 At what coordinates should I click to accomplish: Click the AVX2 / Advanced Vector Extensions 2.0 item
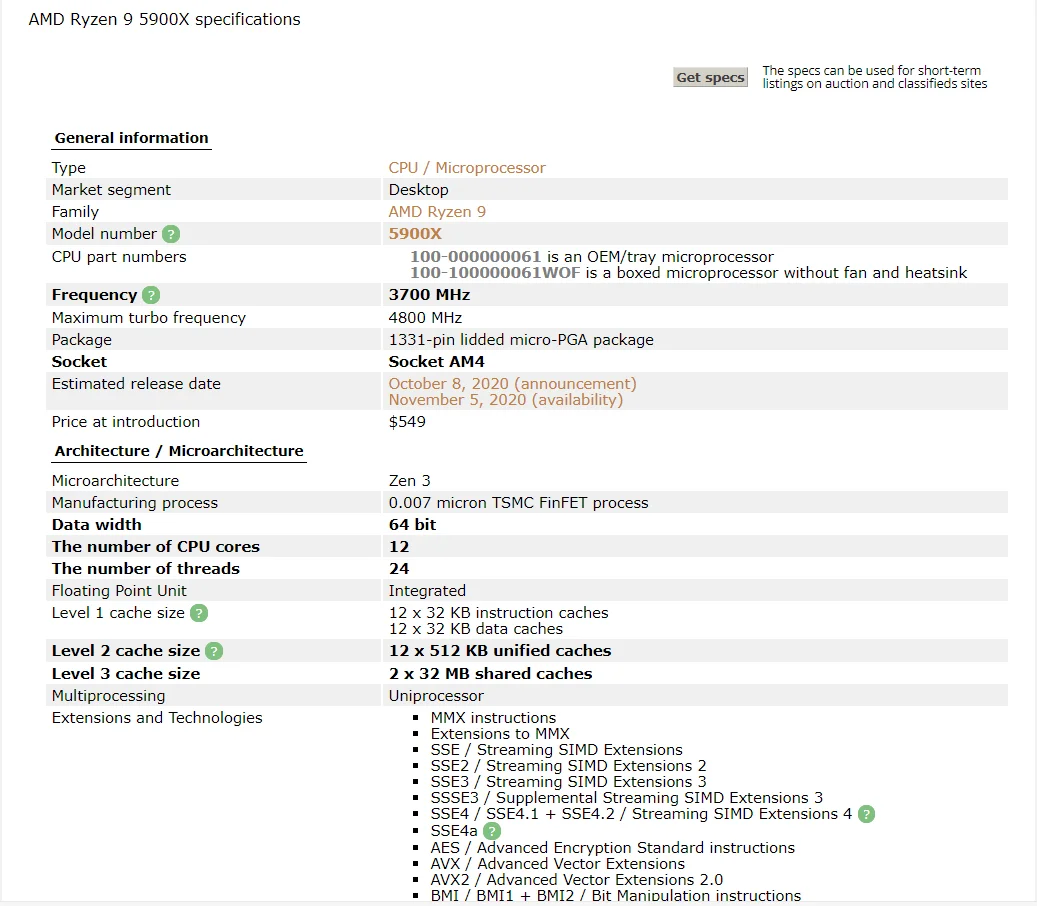[x=577, y=880]
